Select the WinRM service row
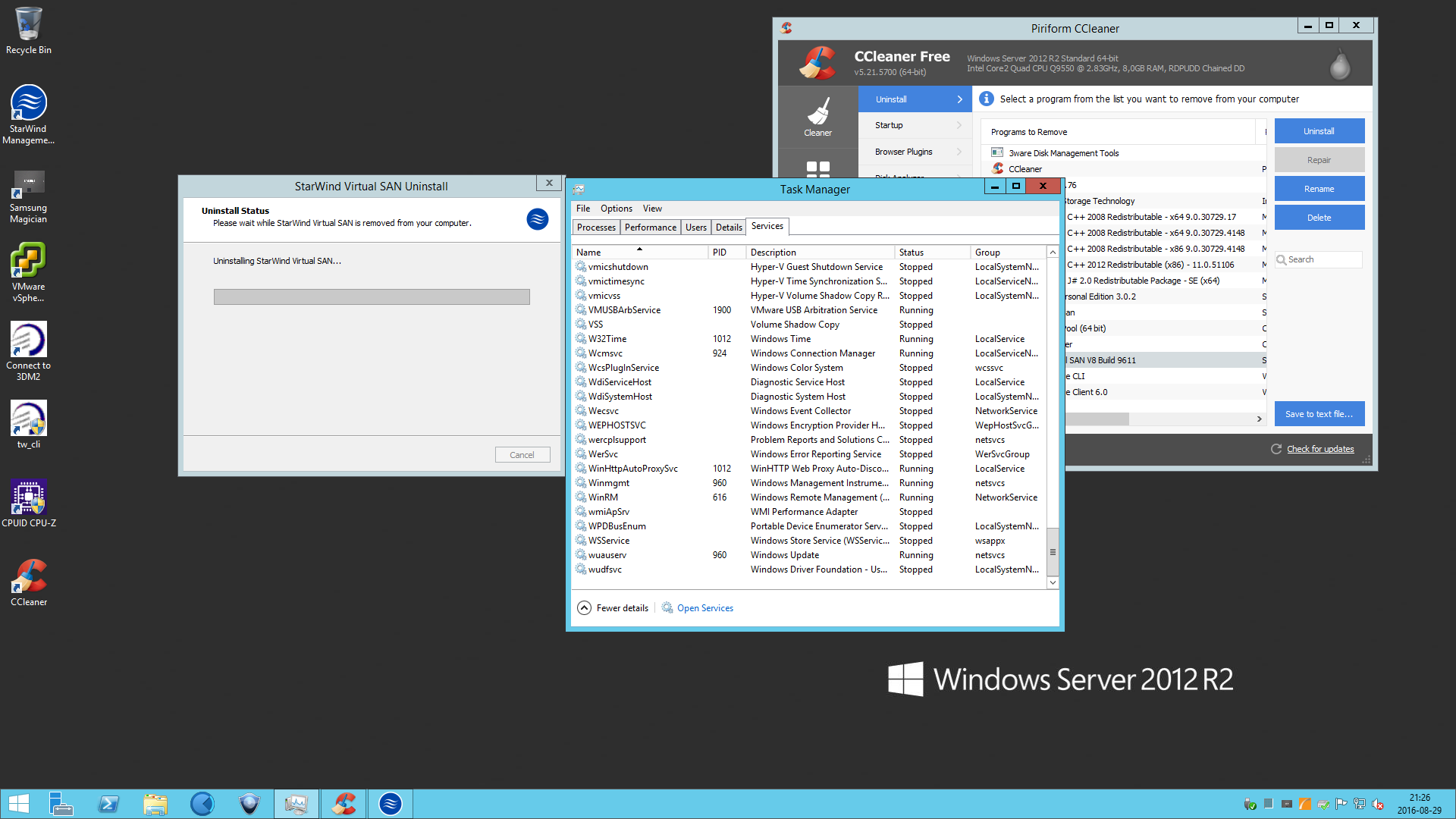The height and width of the screenshot is (819, 1456). [808, 497]
